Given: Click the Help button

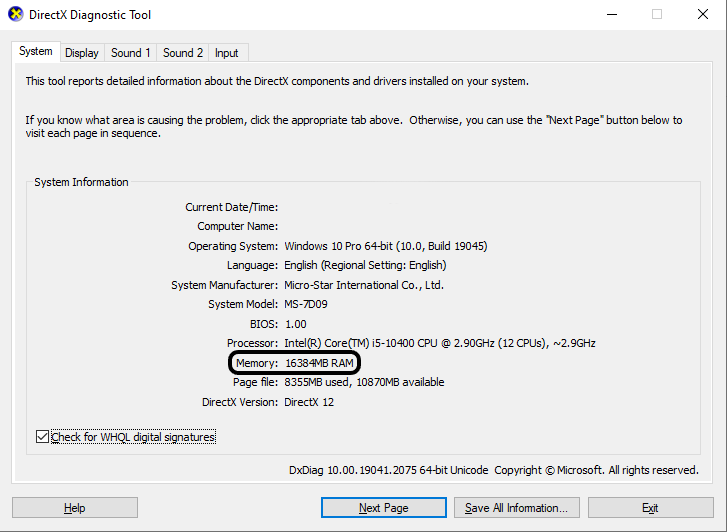Looking at the screenshot, I should click(x=75, y=508).
